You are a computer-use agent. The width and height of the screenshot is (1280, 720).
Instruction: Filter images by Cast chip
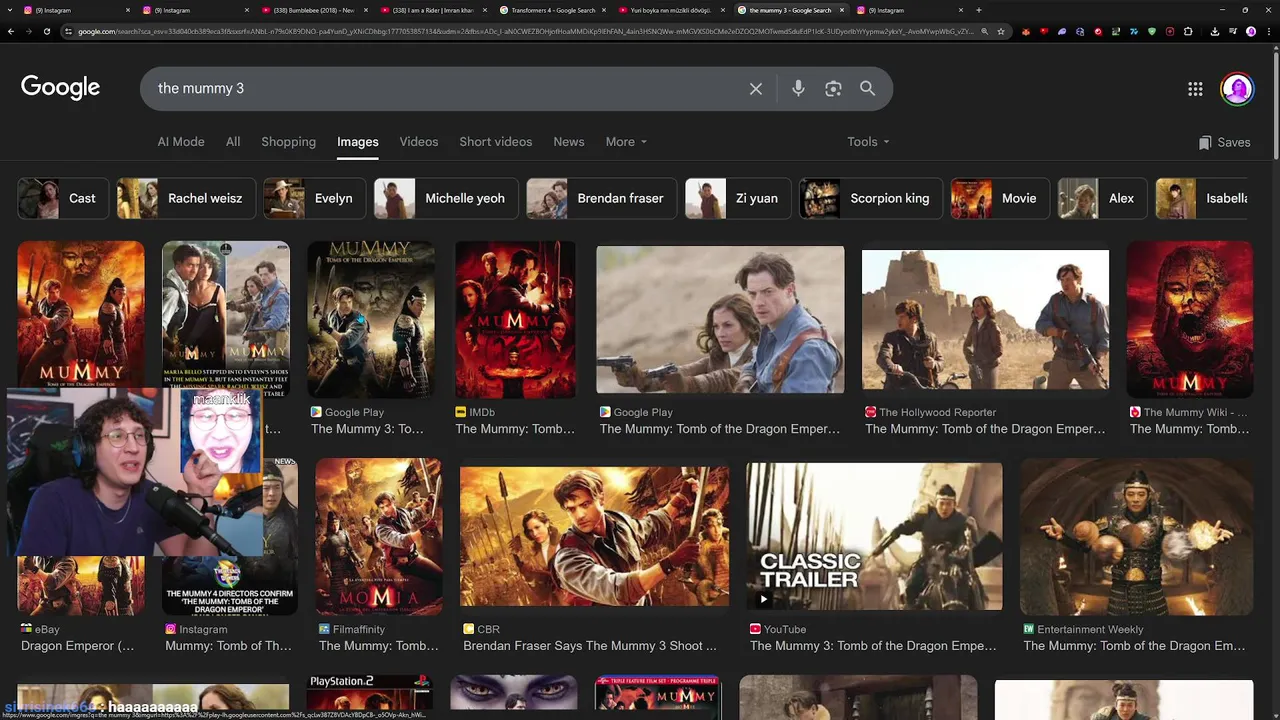[61, 198]
